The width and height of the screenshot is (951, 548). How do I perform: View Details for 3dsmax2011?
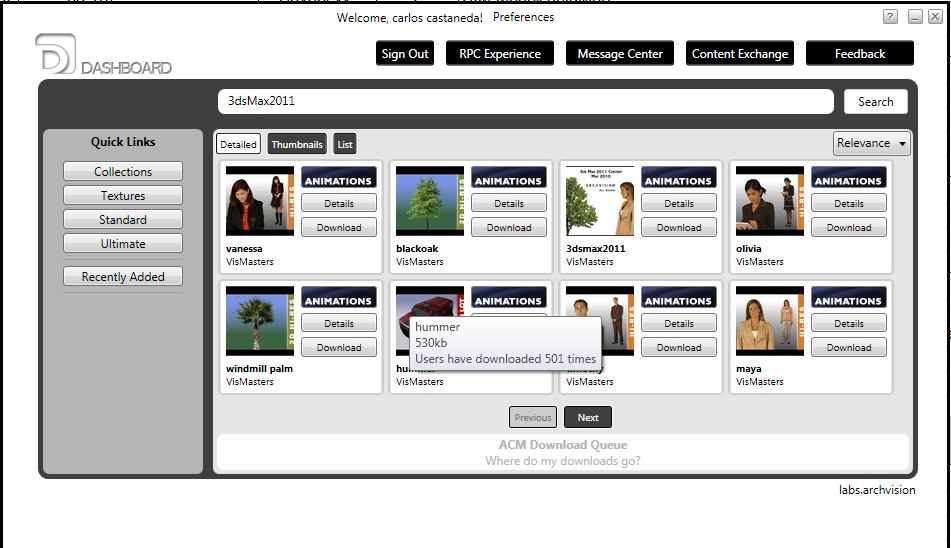(678, 203)
